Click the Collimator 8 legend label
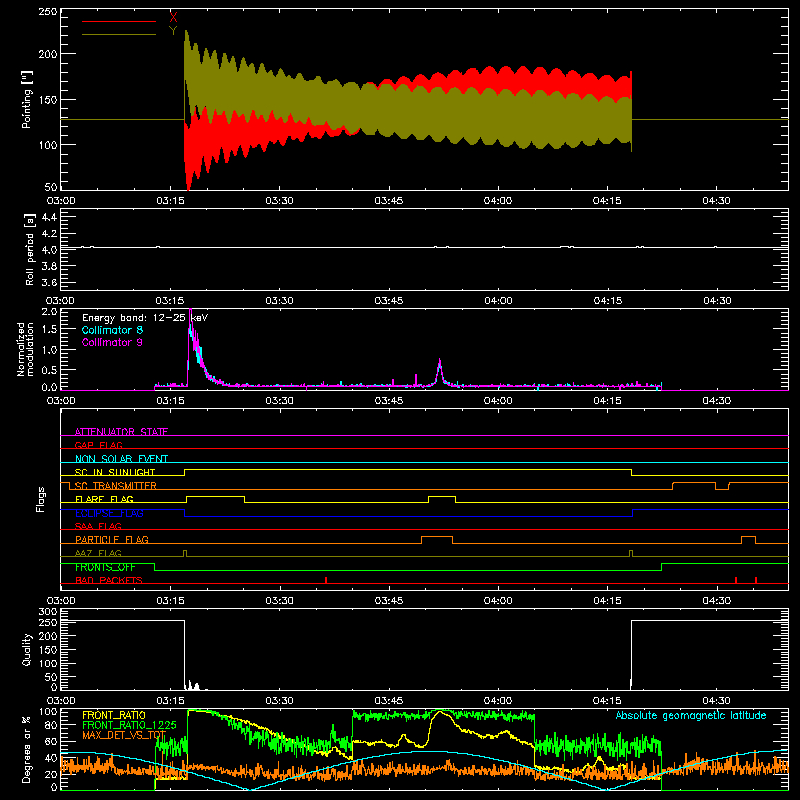 [x=112, y=330]
